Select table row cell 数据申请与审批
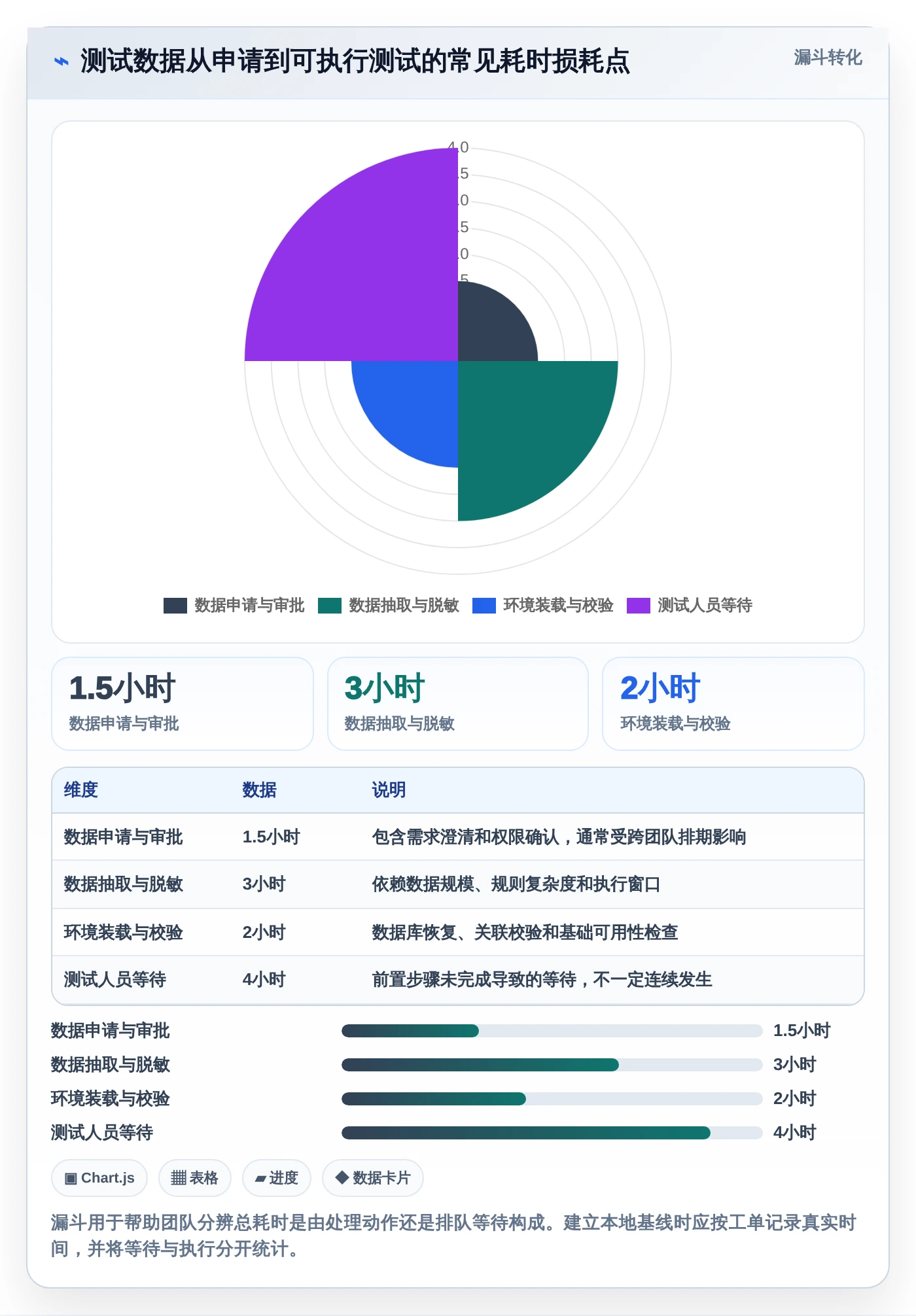Image resolution: width=916 pixels, height=1316 pixels. (x=124, y=837)
